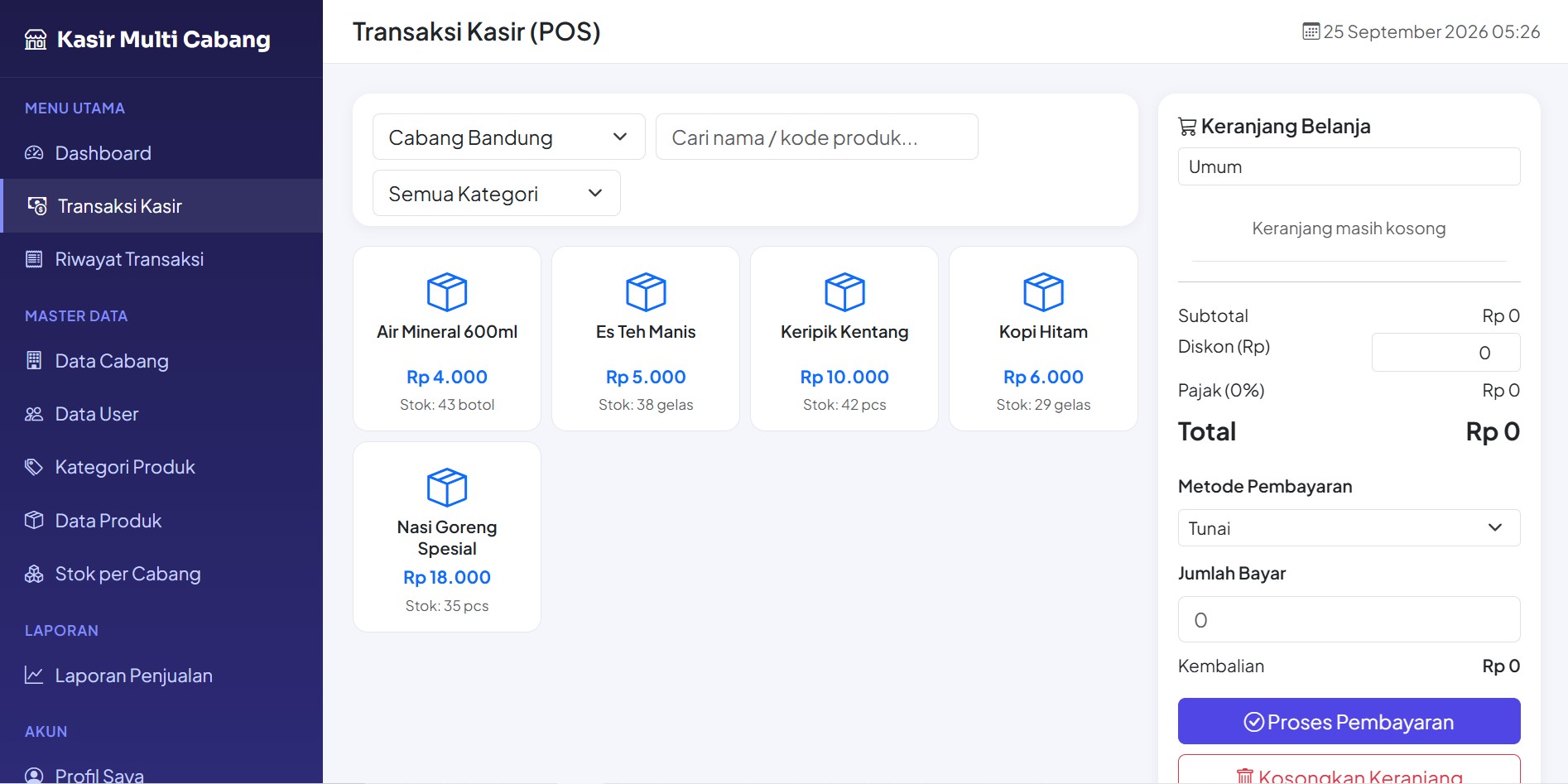The image size is (1568, 784).
Task: Click the Rp 4.000 price on Air Mineral
Action: click(x=447, y=377)
